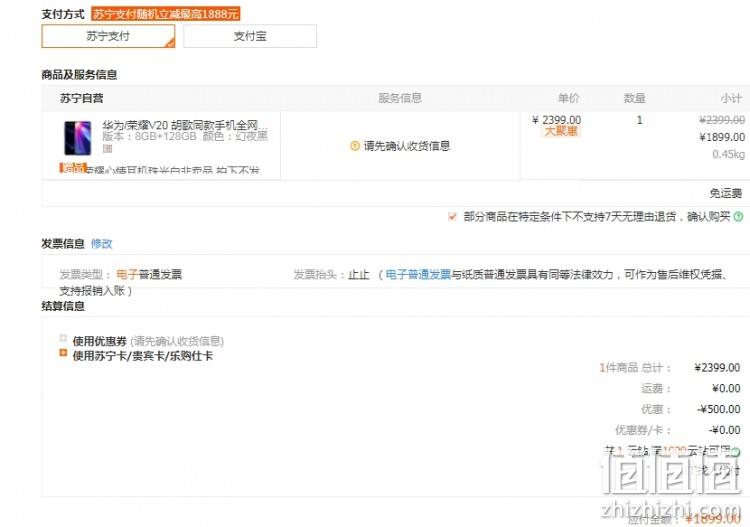Screen dimensions: 750x527
Task: Click the 大聚惠 promotion tag
Action: coord(561,131)
